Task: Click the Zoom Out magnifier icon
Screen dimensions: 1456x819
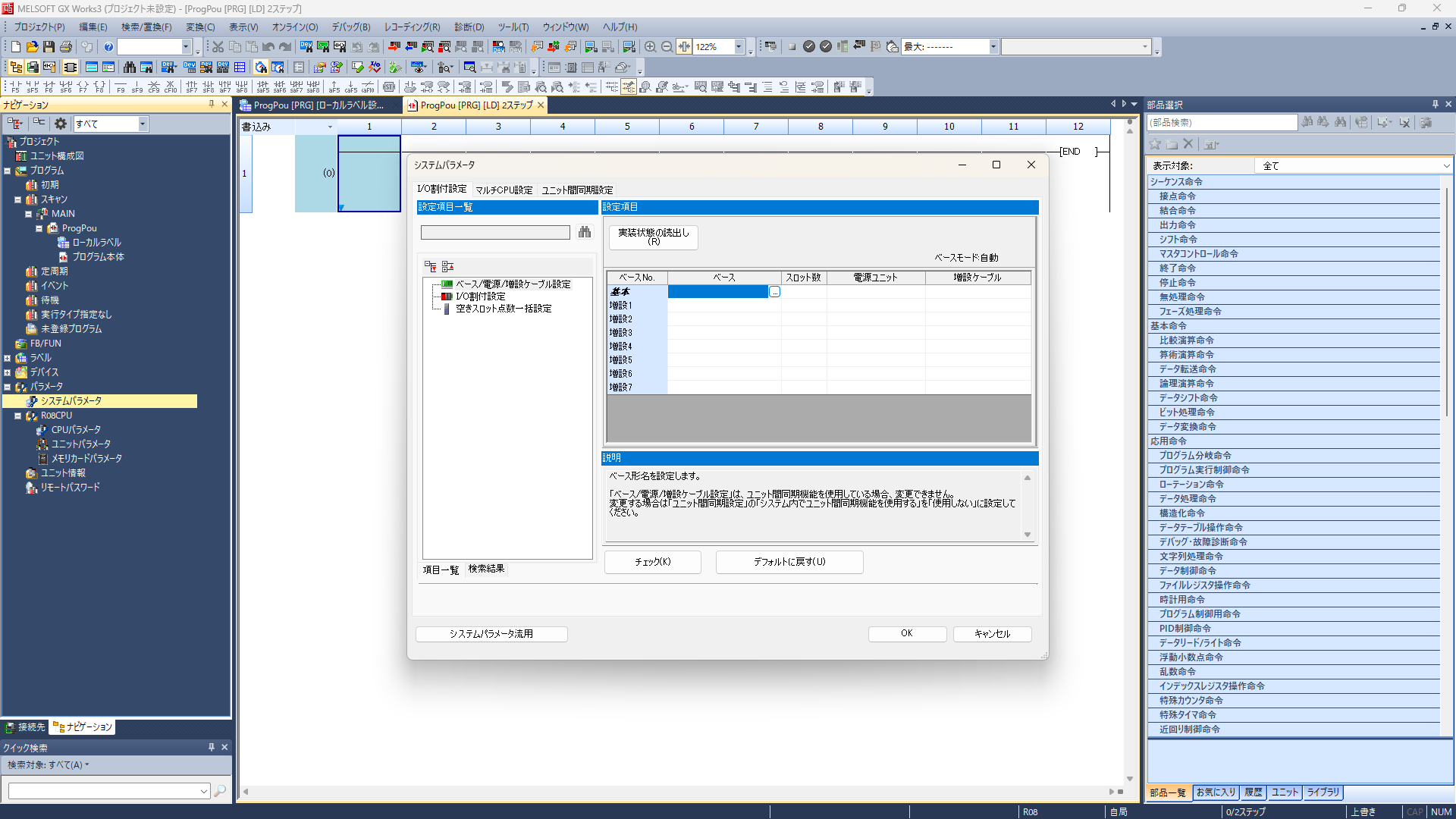Action: pos(667,47)
